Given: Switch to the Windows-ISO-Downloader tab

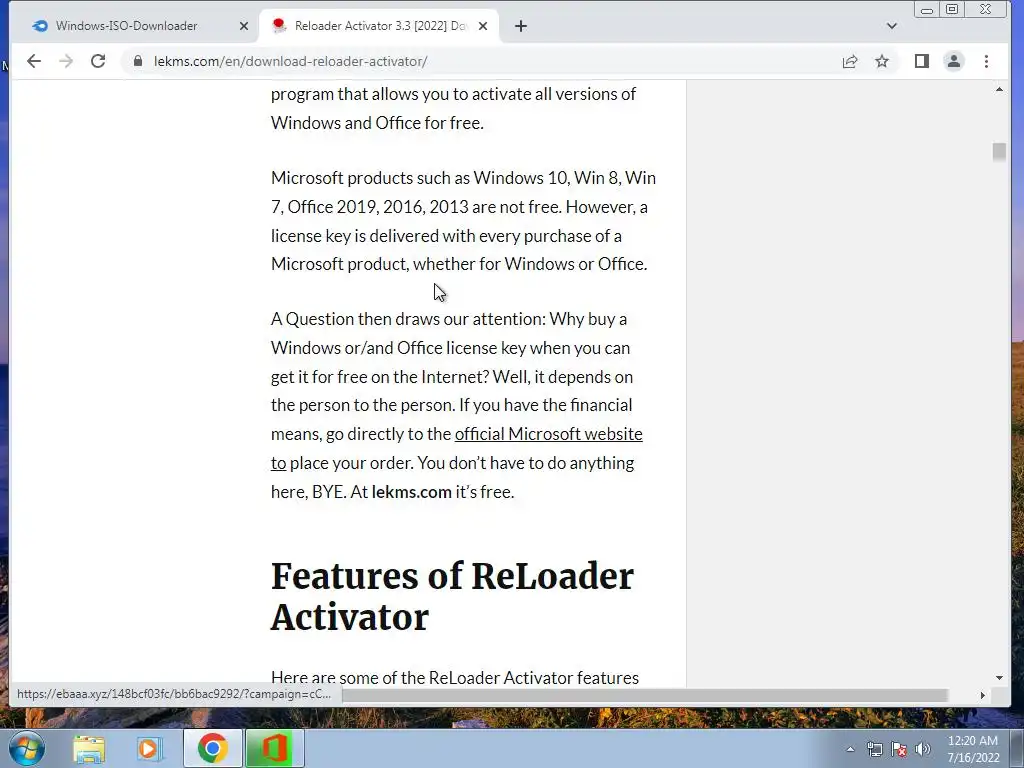Looking at the screenshot, I should [x=127, y=26].
